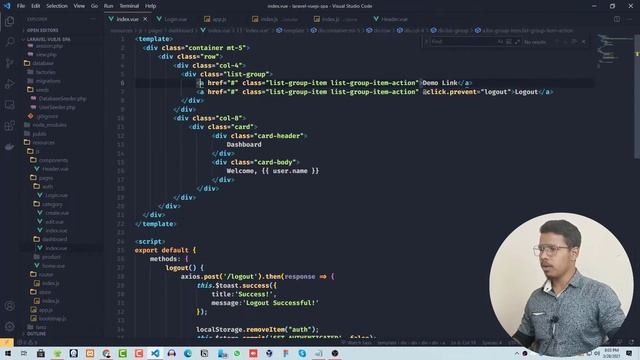Collapse the components folder
Image resolution: width=640 pixels, height=360 pixels.
click(53, 160)
